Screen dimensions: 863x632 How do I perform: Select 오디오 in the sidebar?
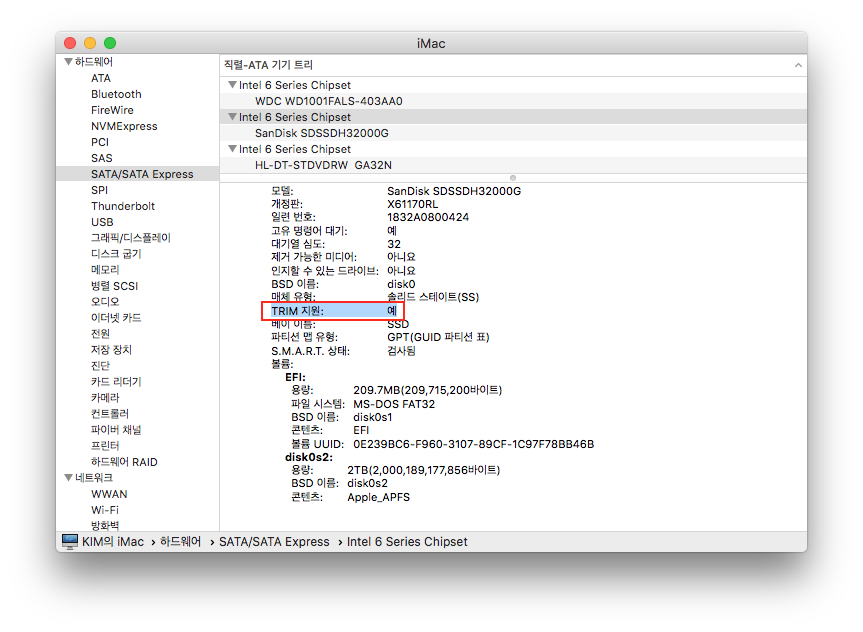pyautogui.click(x=105, y=302)
